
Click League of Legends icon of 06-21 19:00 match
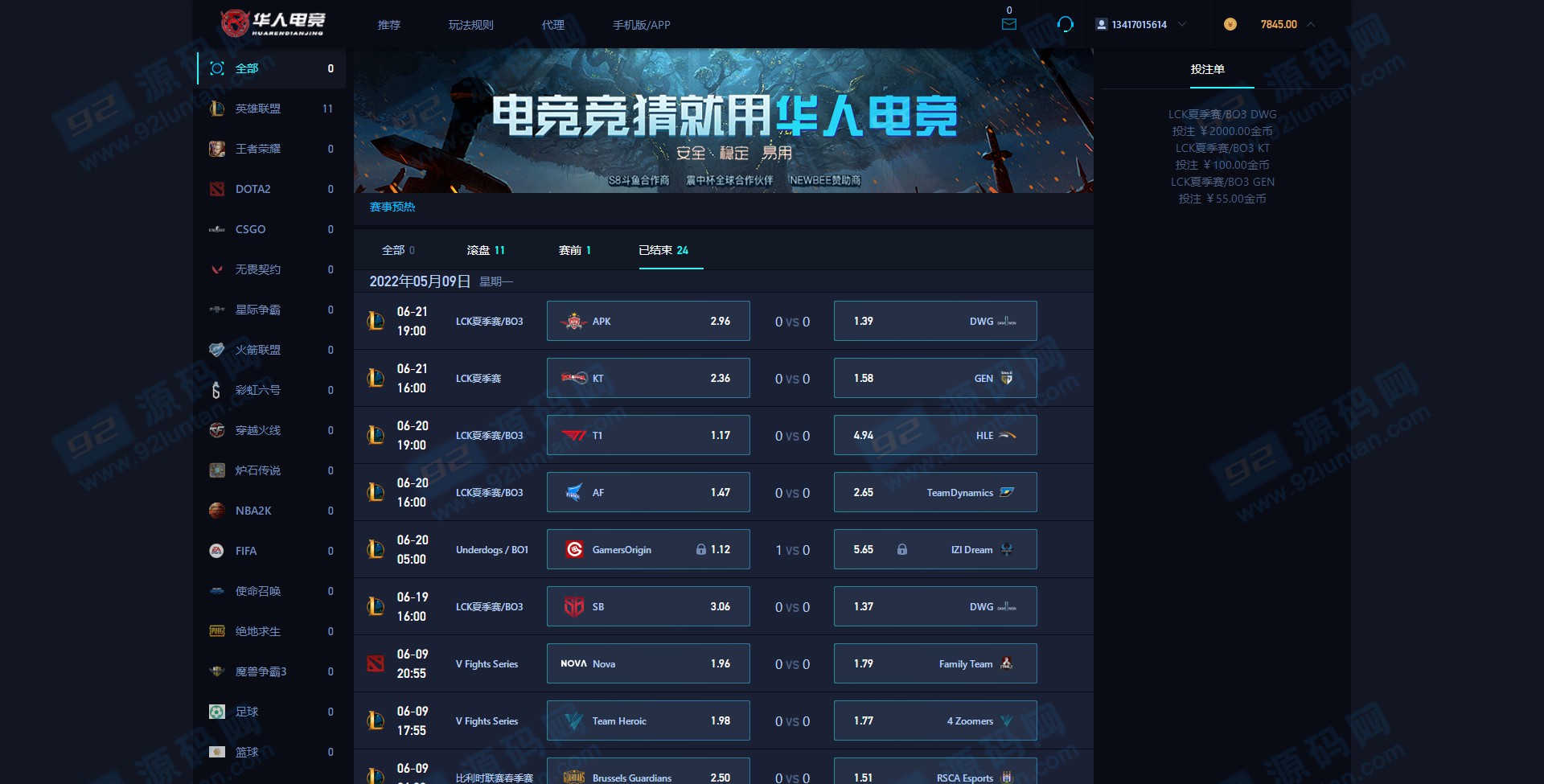tap(376, 321)
